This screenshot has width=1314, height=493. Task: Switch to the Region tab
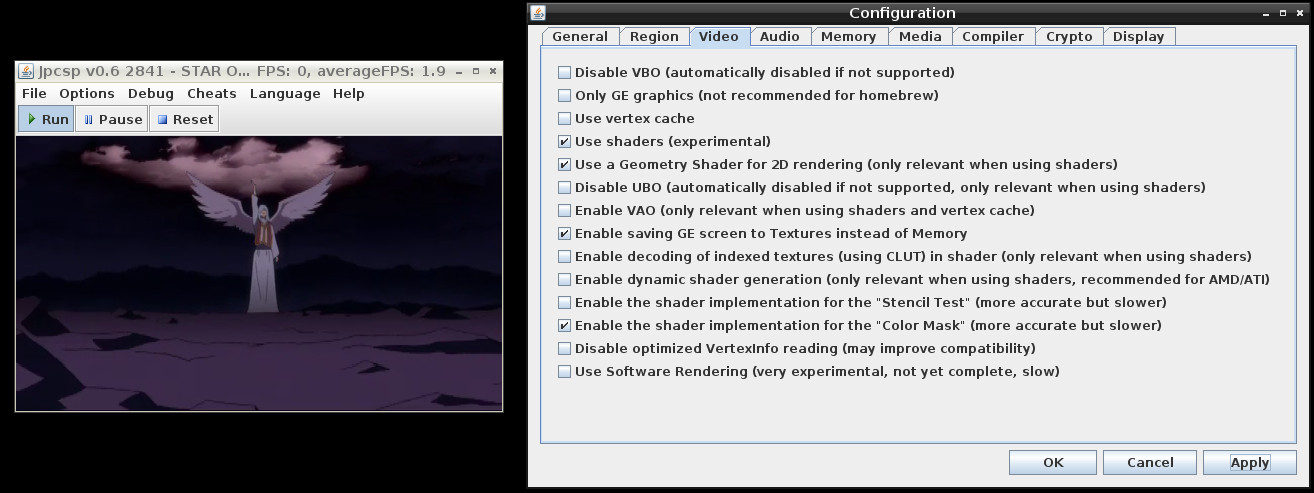pyautogui.click(x=654, y=36)
